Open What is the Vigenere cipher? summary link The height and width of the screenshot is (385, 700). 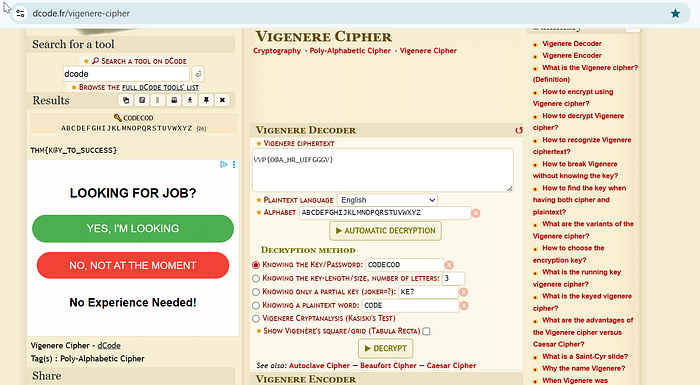585,74
